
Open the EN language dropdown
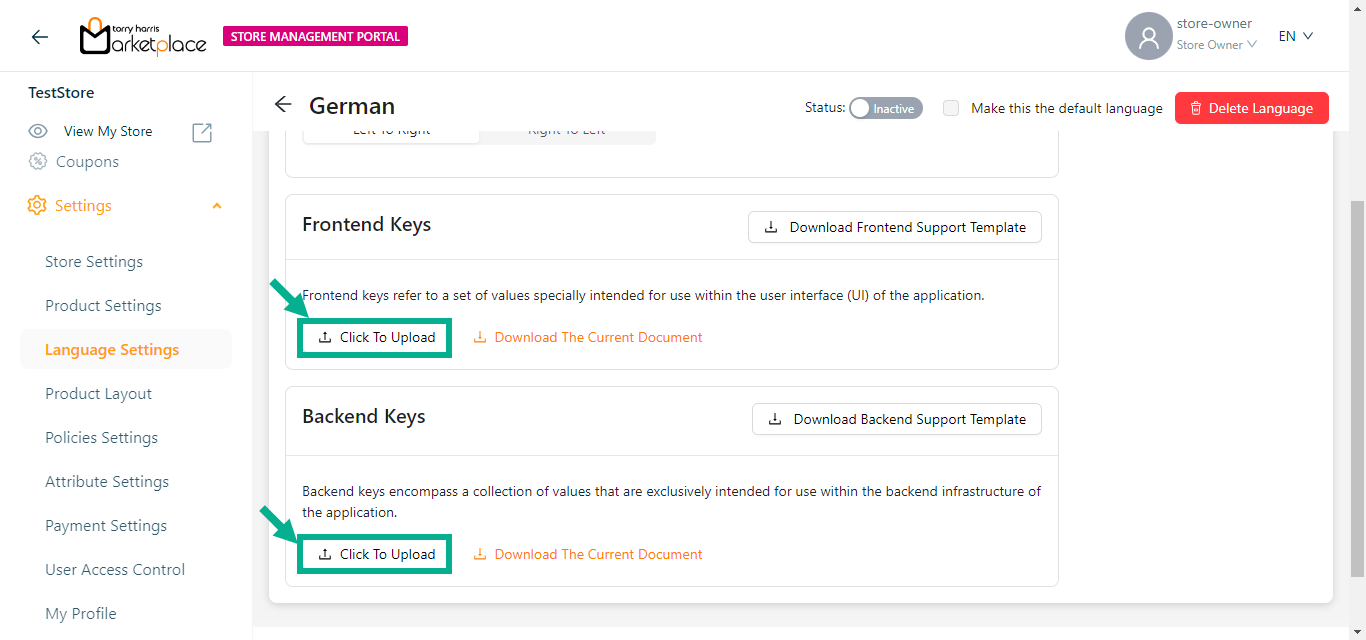click(1295, 36)
